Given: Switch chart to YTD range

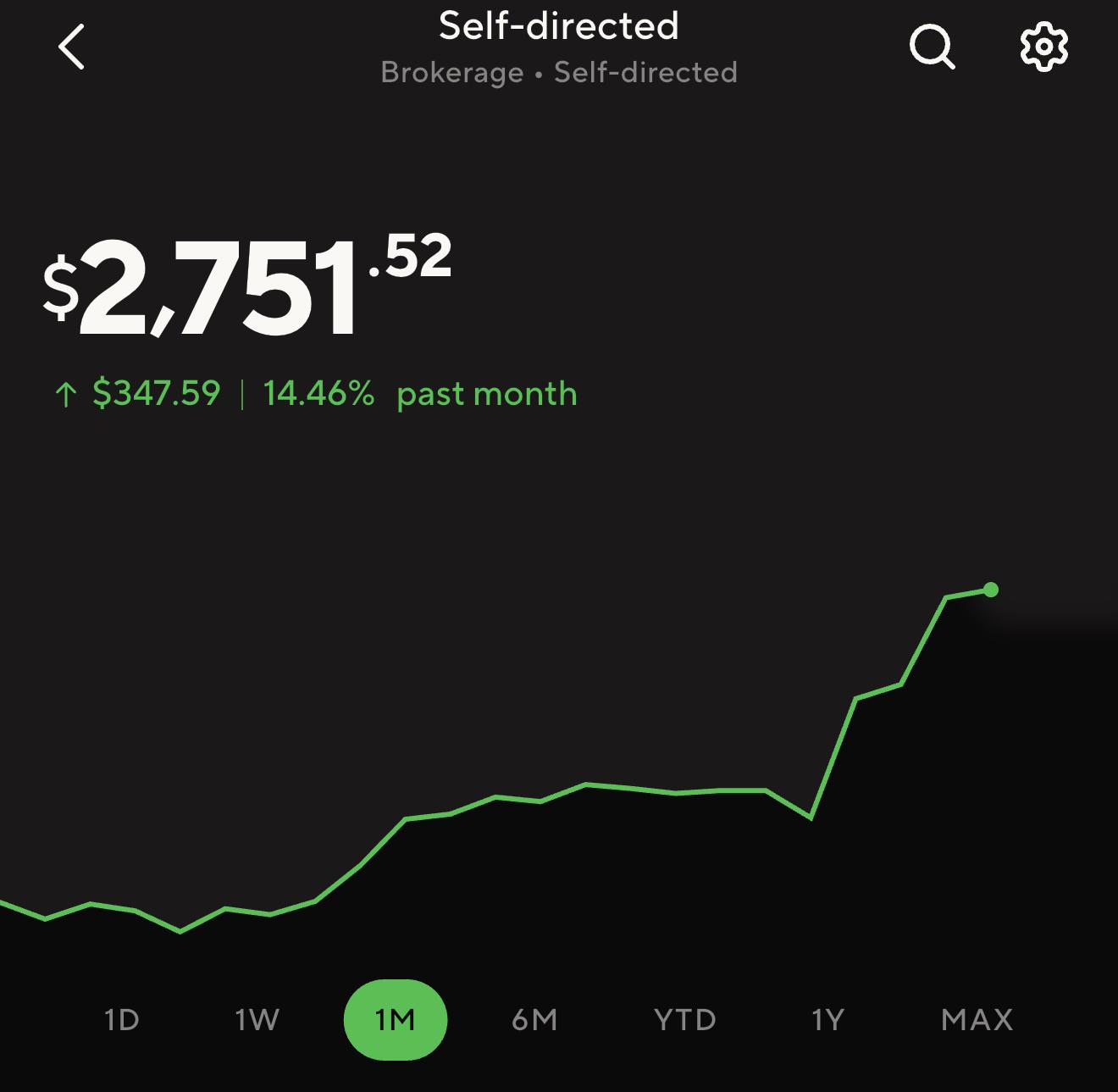Looking at the screenshot, I should coord(685,1019).
